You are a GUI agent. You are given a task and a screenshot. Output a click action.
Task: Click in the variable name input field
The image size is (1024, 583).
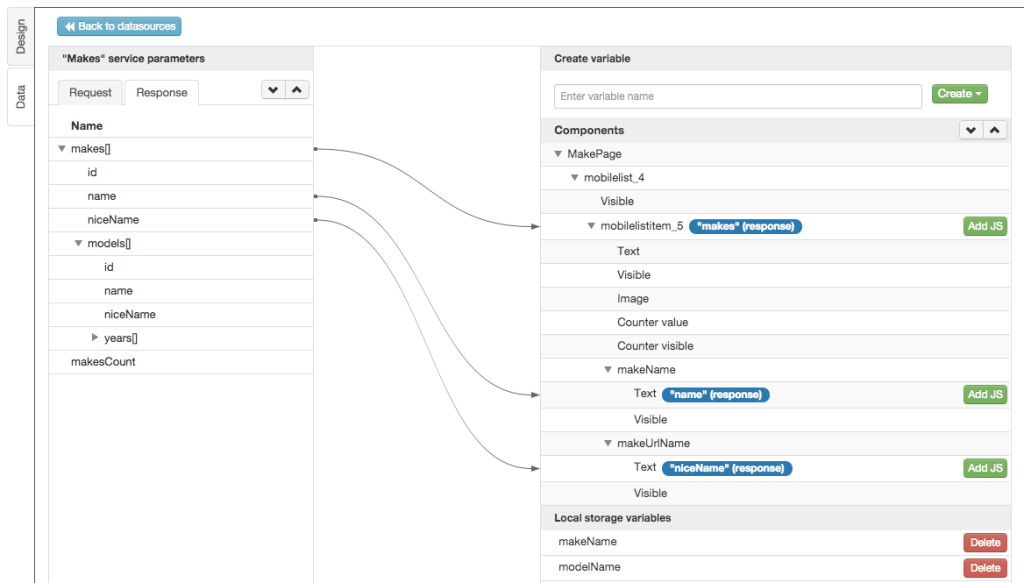pyautogui.click(x=737, y=96)
